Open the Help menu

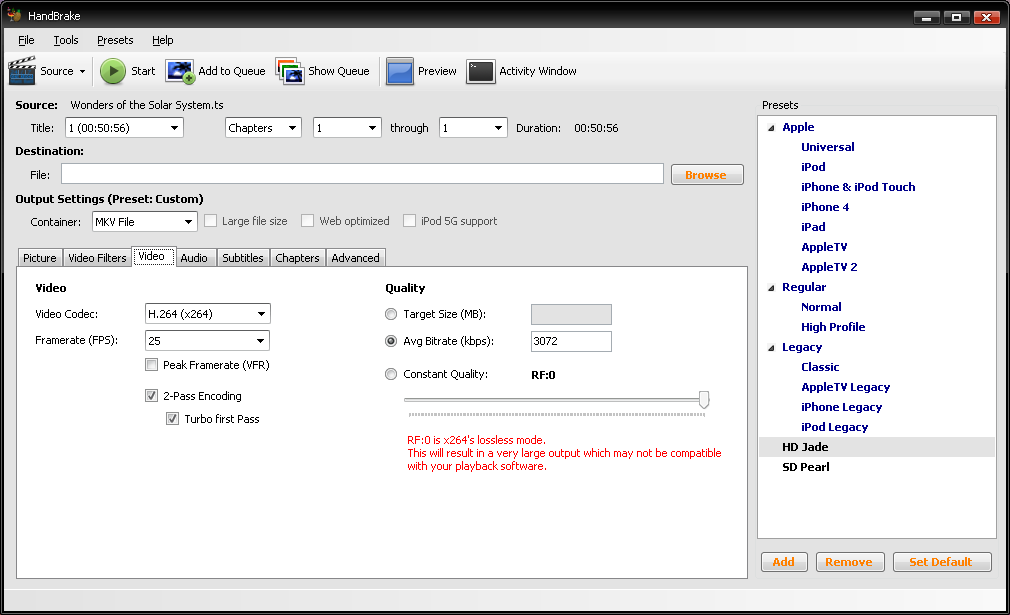(163, 40)
